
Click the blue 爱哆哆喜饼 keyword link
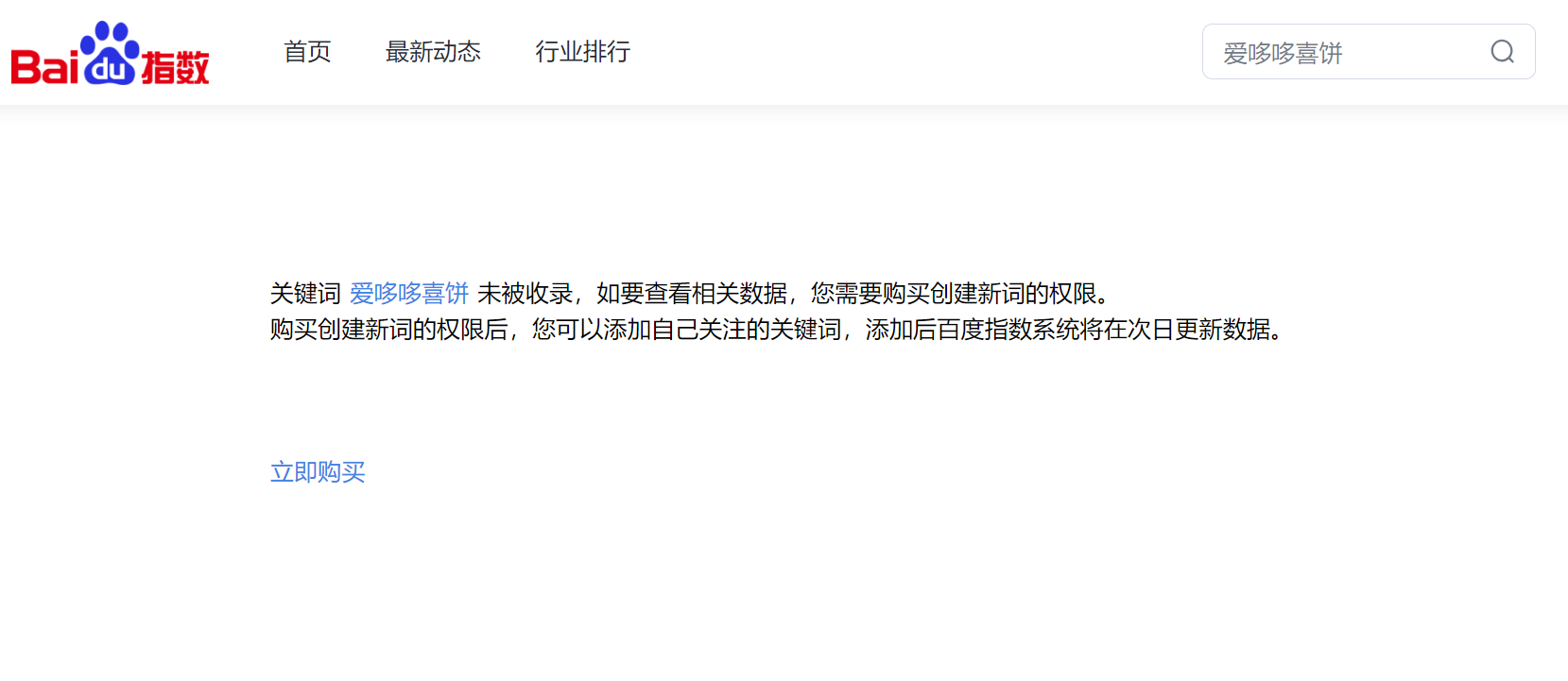409,294
